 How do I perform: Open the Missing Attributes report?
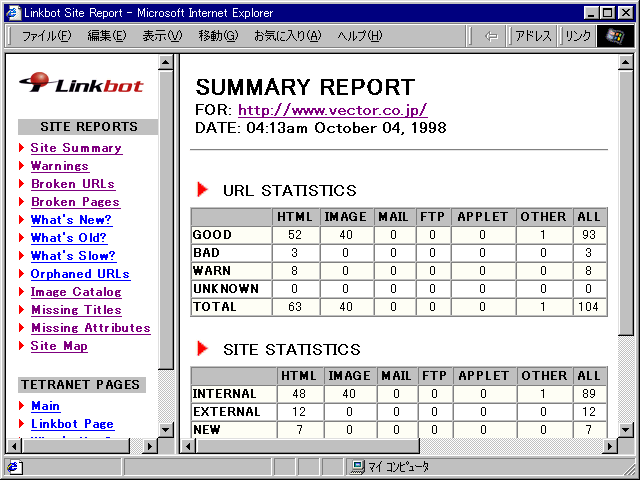coord(91,328)
